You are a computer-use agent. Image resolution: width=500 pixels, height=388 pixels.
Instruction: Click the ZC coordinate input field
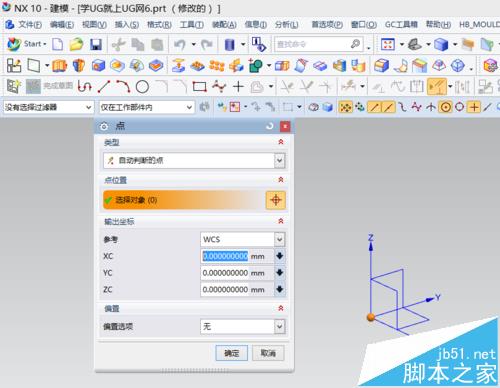tap(237, 289)
